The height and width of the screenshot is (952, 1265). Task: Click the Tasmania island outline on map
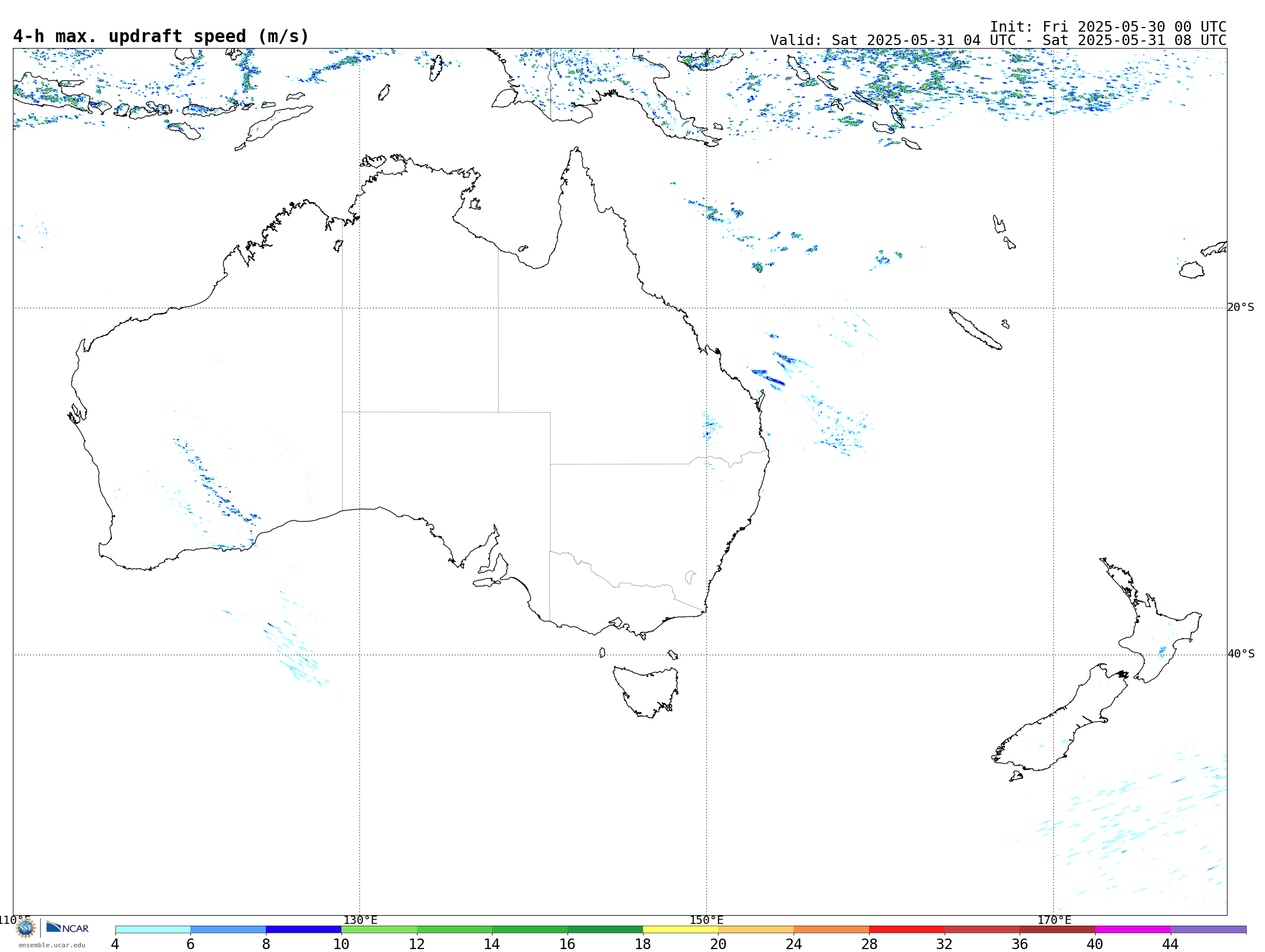[x=645, y=691]
